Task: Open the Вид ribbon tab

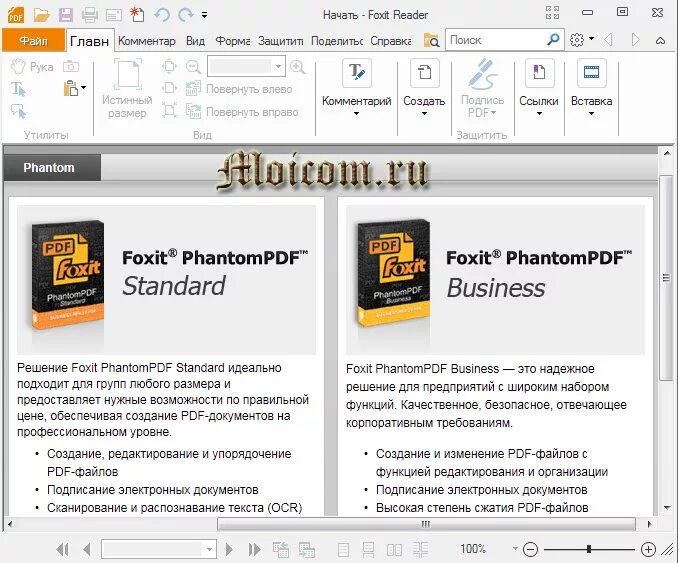Action: [x=195, y=41]
